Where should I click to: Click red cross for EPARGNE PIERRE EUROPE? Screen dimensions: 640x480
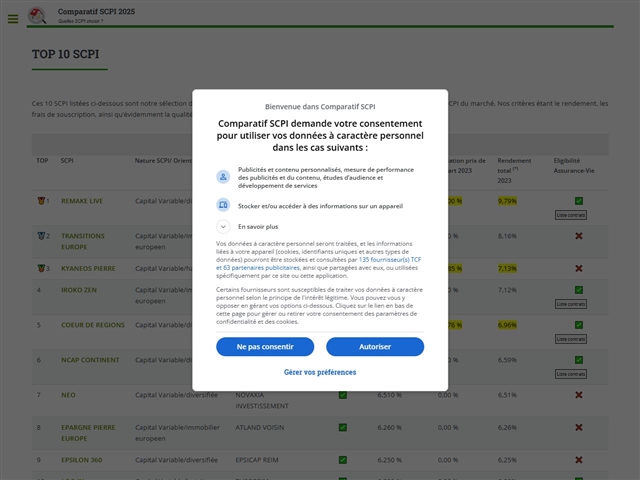tap(579, 427)
